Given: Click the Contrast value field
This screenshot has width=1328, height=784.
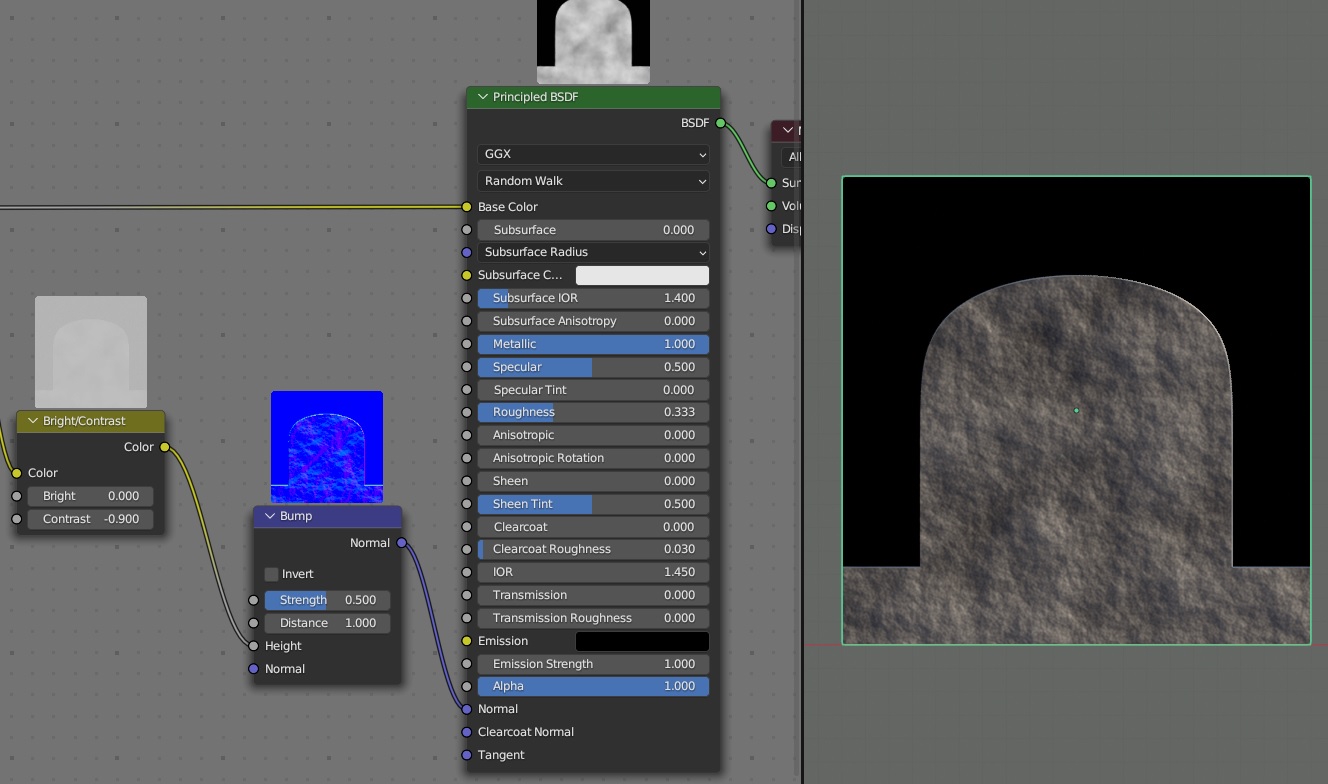Looking at the screenshot, I should point(90,519).
